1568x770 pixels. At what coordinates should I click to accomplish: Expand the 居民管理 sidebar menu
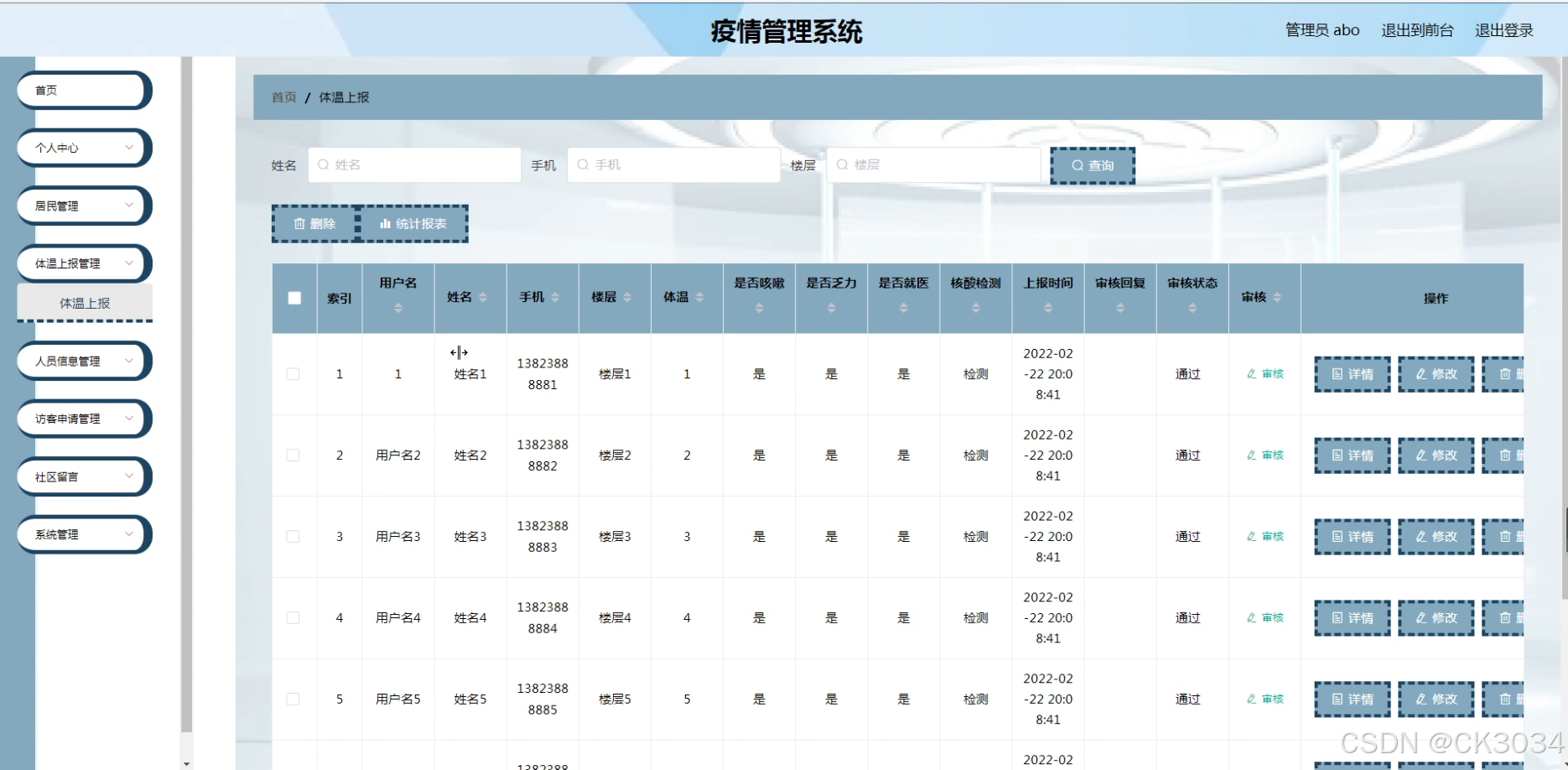point(84,206)
